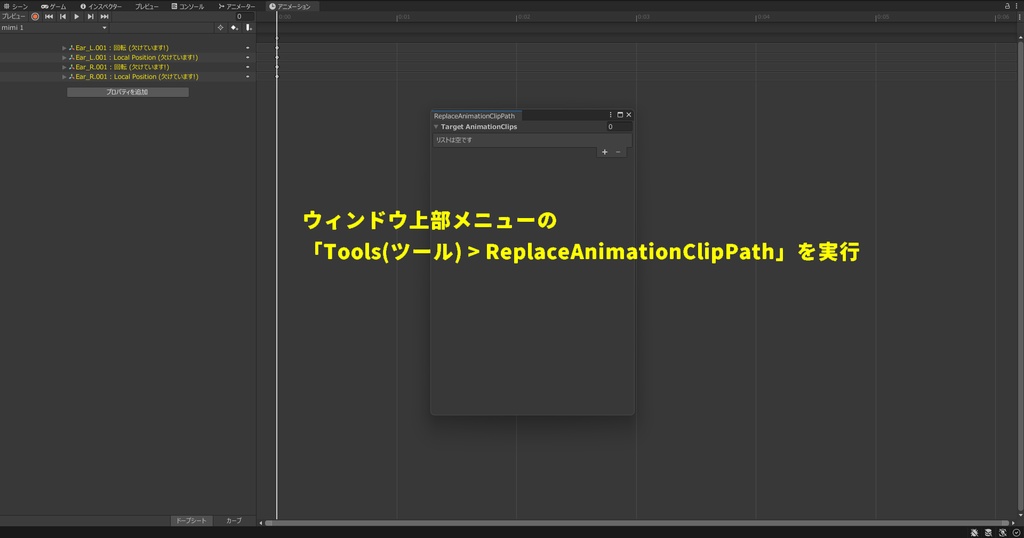Click the プロパティを追加 button
The width and height of the screenshot is (1024, 538).
(127, 92)
